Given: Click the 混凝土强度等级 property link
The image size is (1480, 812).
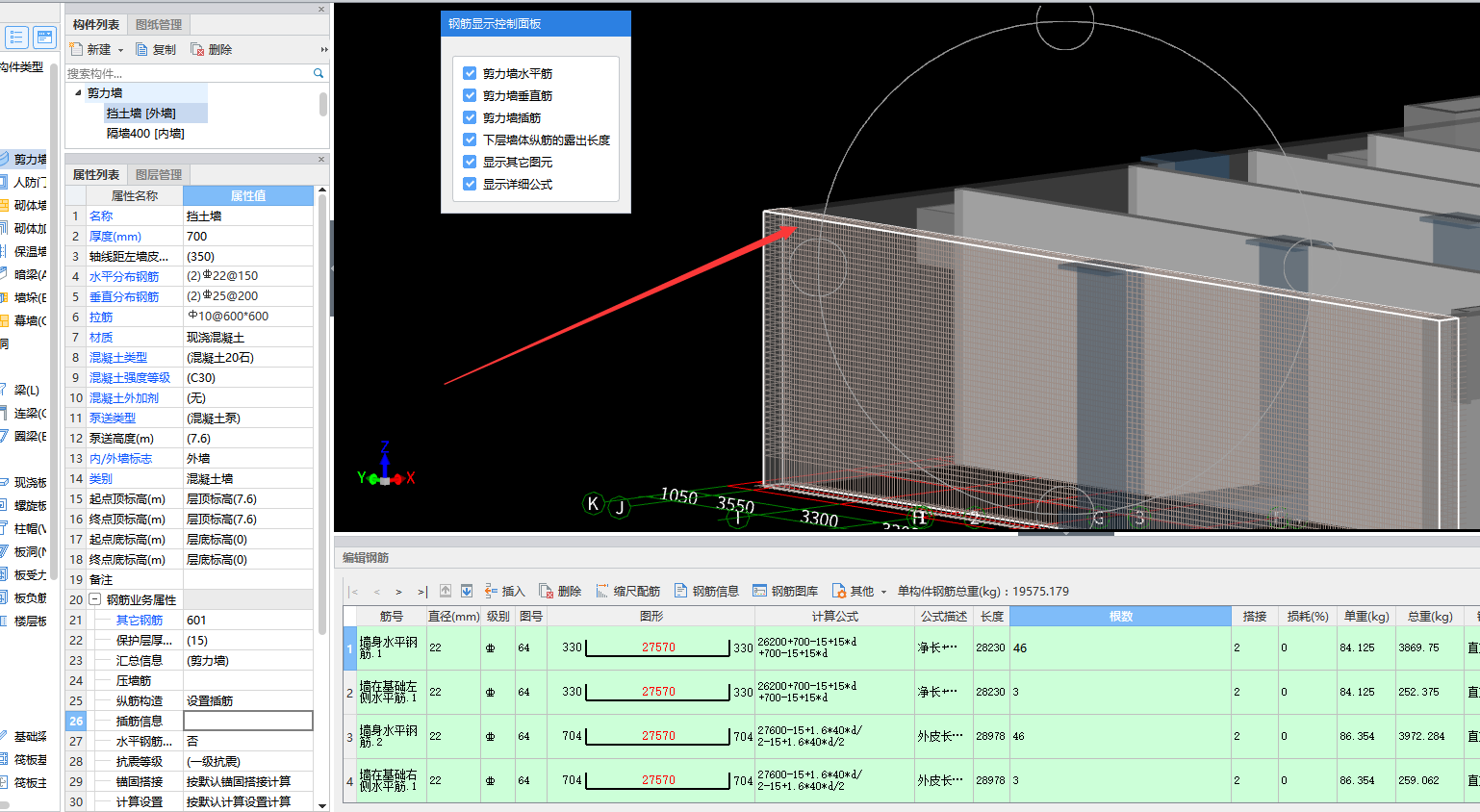Looking at the screenshot, I should click(130, 377).
